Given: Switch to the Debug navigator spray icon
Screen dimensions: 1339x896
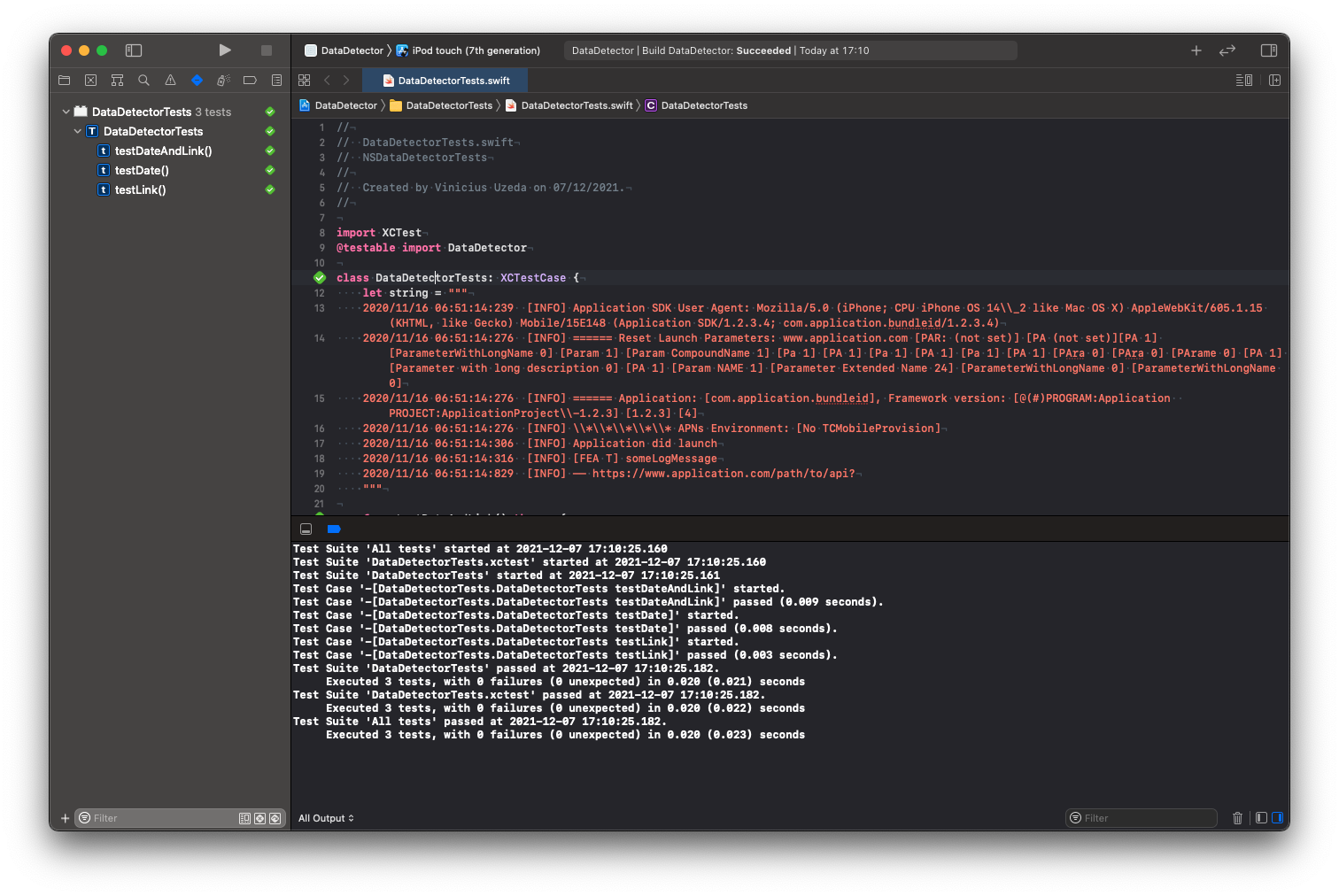Looking at the screenshot, I should (x=223, y=81).
